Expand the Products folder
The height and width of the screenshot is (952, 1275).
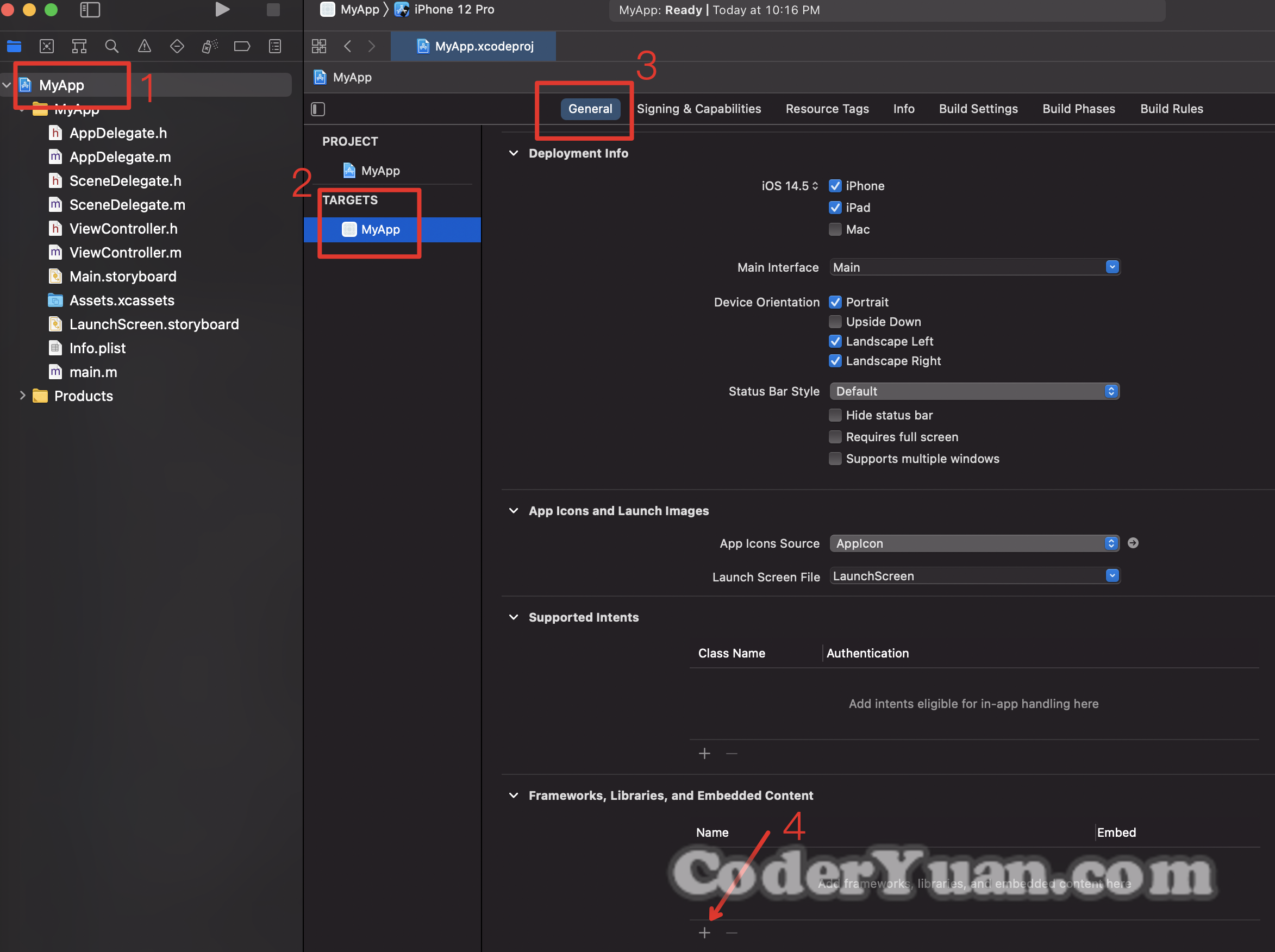point(22,396)
